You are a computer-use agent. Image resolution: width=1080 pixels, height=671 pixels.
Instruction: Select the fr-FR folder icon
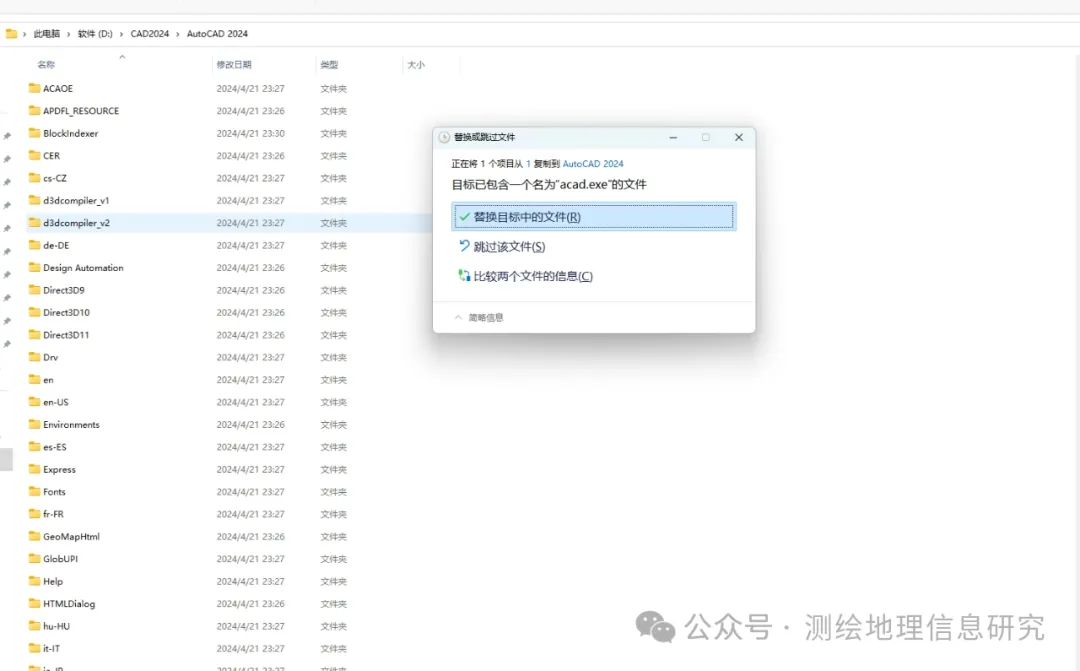point(34,513)
